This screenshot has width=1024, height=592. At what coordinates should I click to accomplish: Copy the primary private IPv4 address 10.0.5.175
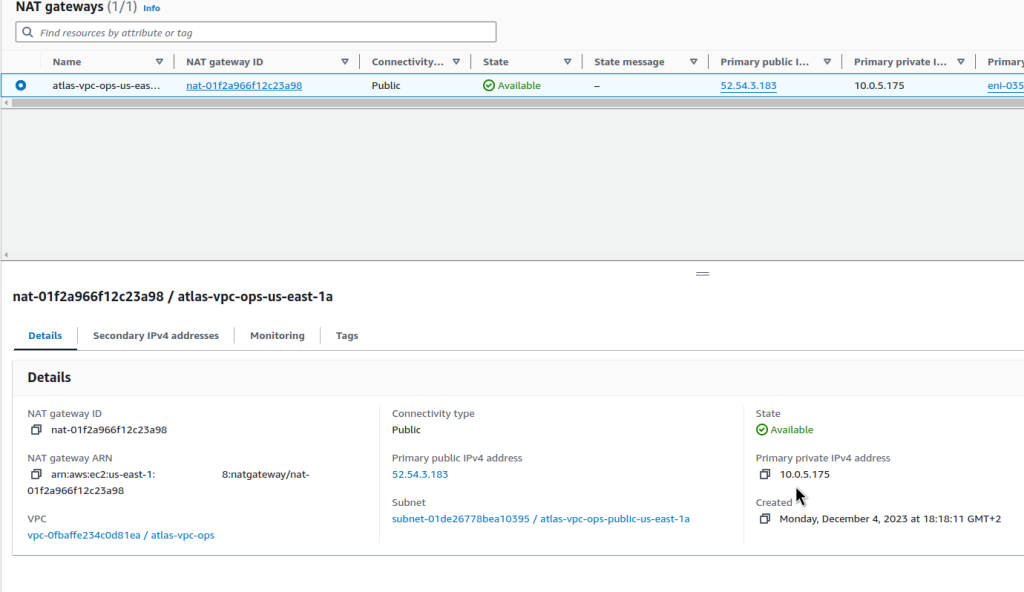click(764, 473)
